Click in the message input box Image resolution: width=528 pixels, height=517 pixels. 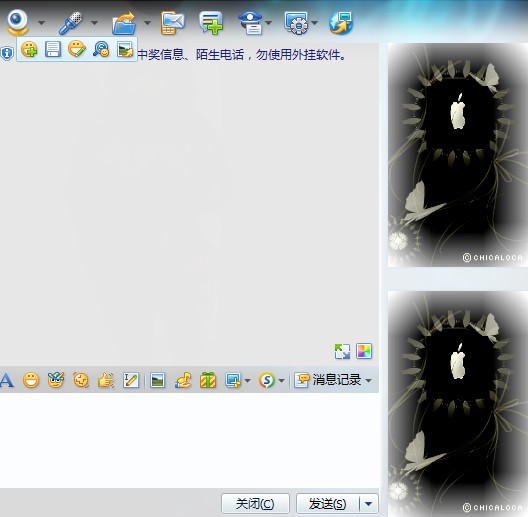point(189,440)
